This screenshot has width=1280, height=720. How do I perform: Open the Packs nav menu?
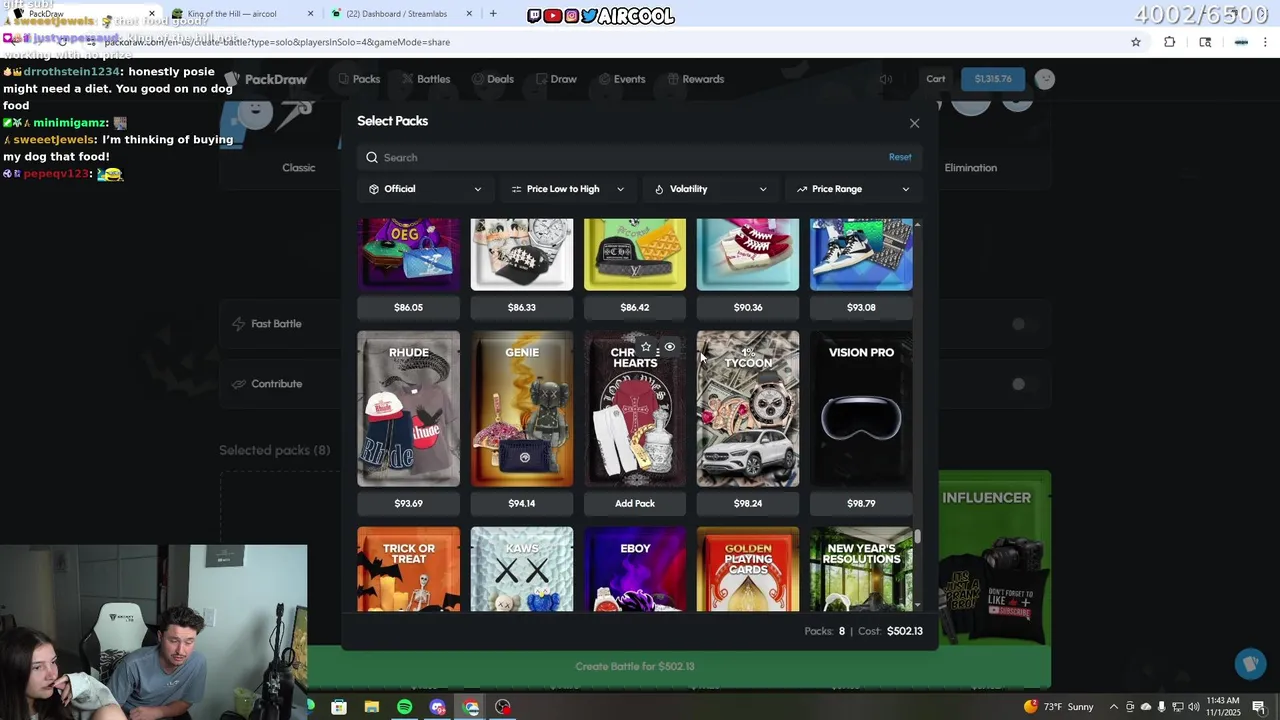coord(359,79)
